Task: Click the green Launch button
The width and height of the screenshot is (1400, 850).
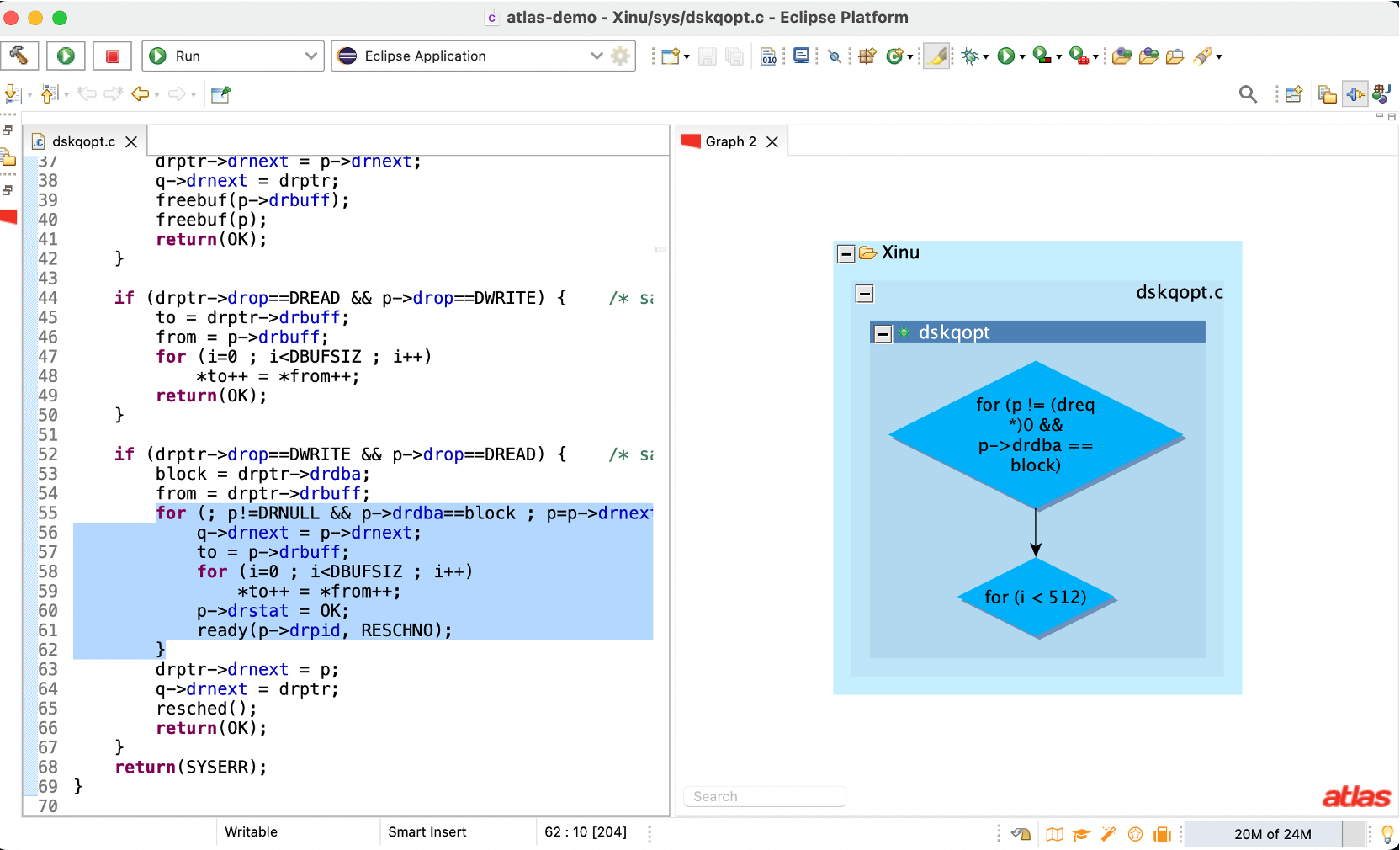Action: point(66,56)
